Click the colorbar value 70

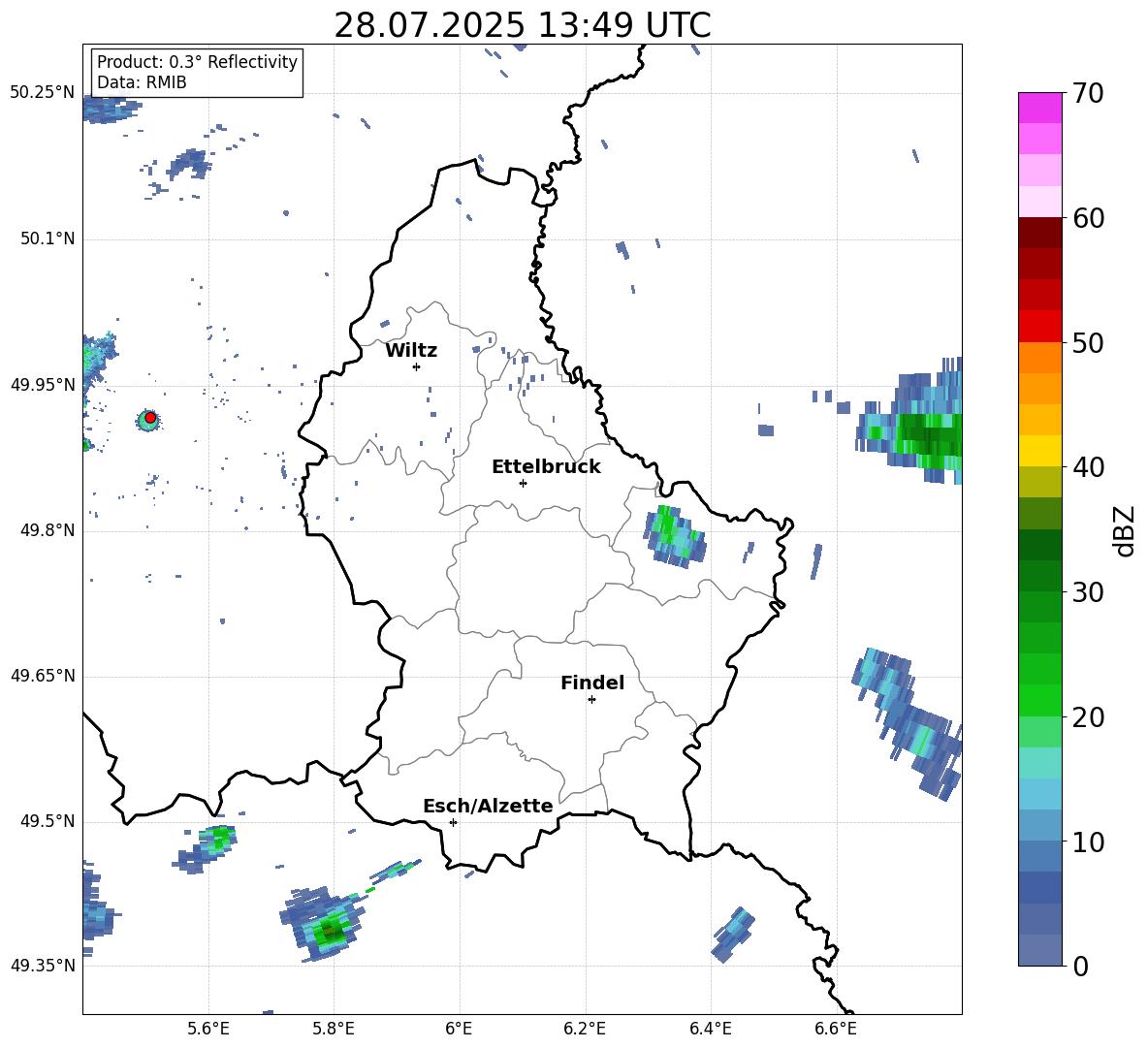(1088, 93)
